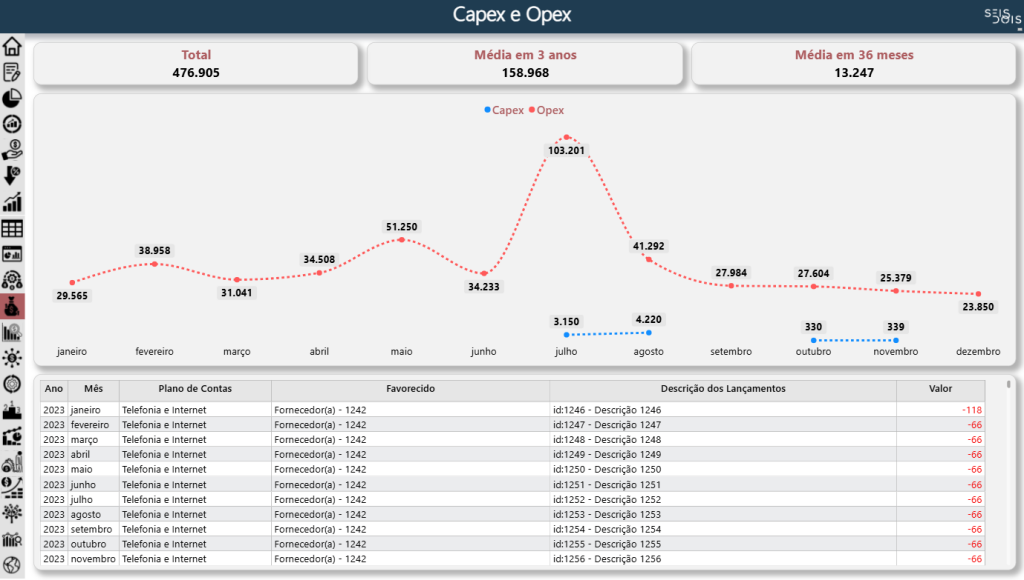The image size is (1024, 580).
Task: Open the target bullseye sidebar icon
Action: click(x=12, y=384)
